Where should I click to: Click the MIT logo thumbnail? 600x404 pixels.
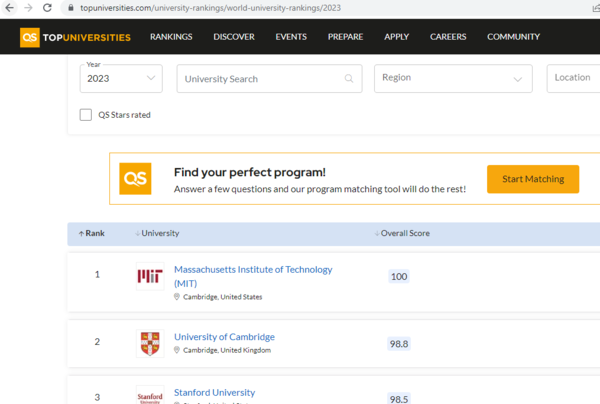point(150,276)
